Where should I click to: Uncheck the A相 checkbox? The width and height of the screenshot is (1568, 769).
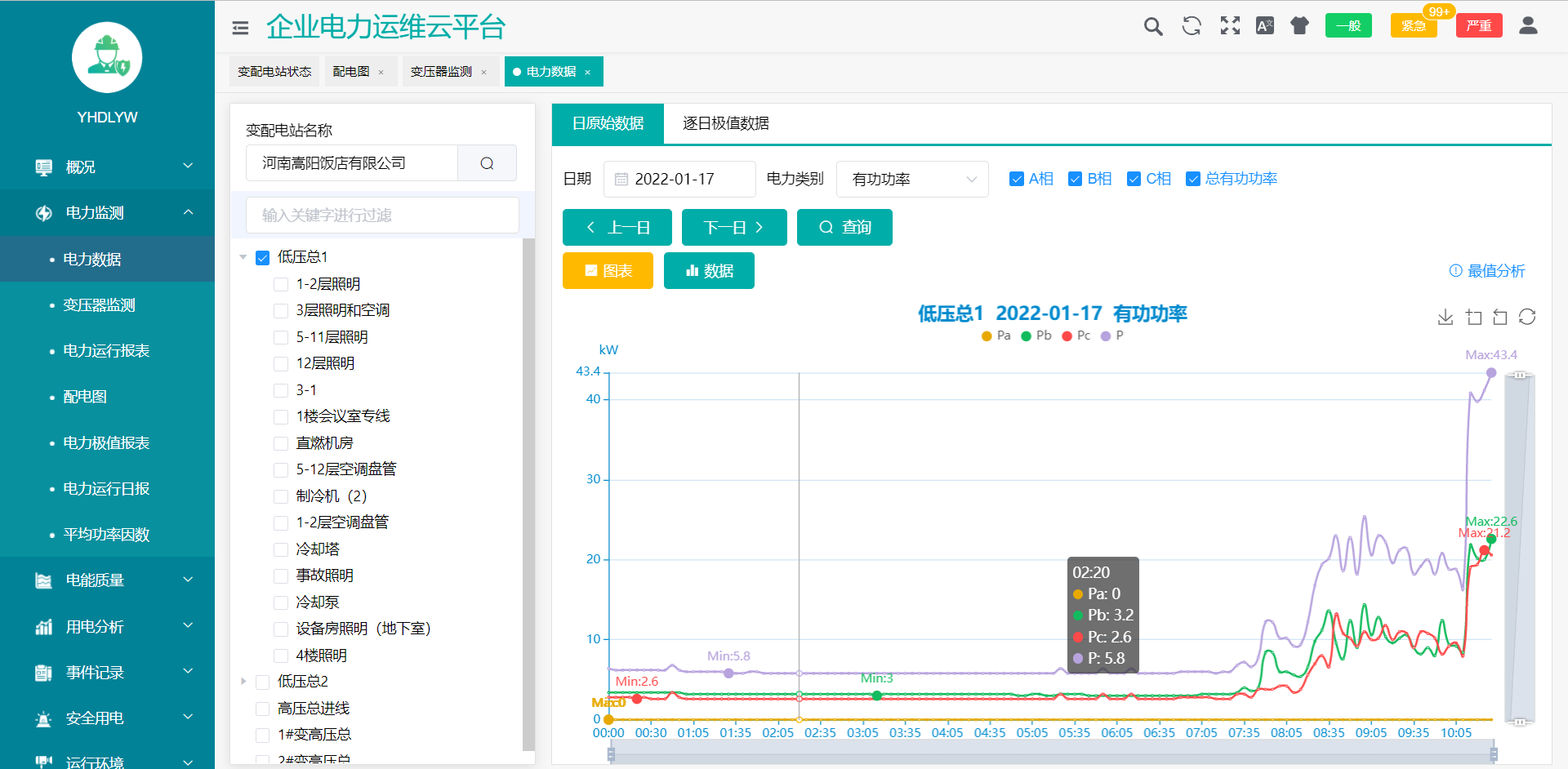tap(1017, 180)
